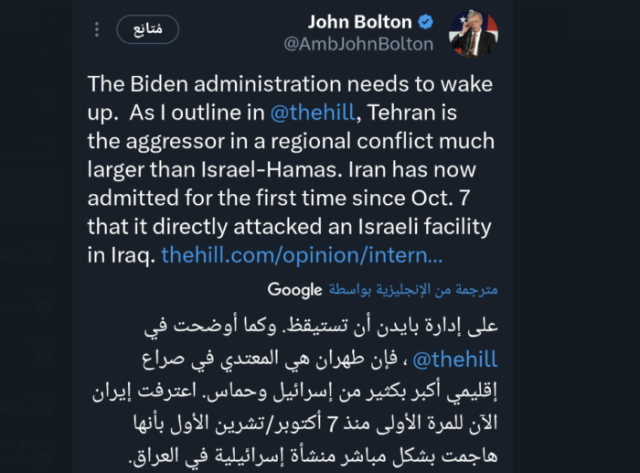Click the English tweet body text
640x473 pixels.
[291, 169]
